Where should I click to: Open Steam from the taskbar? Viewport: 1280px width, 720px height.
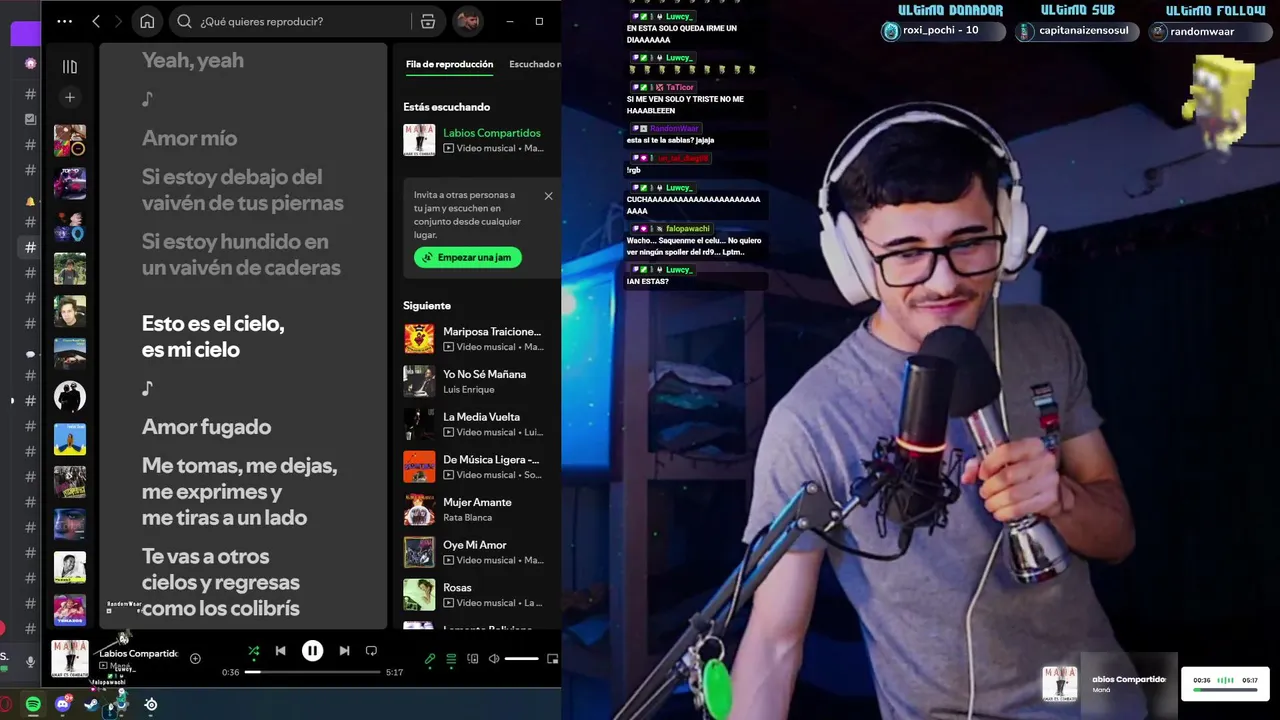(91, 705)
